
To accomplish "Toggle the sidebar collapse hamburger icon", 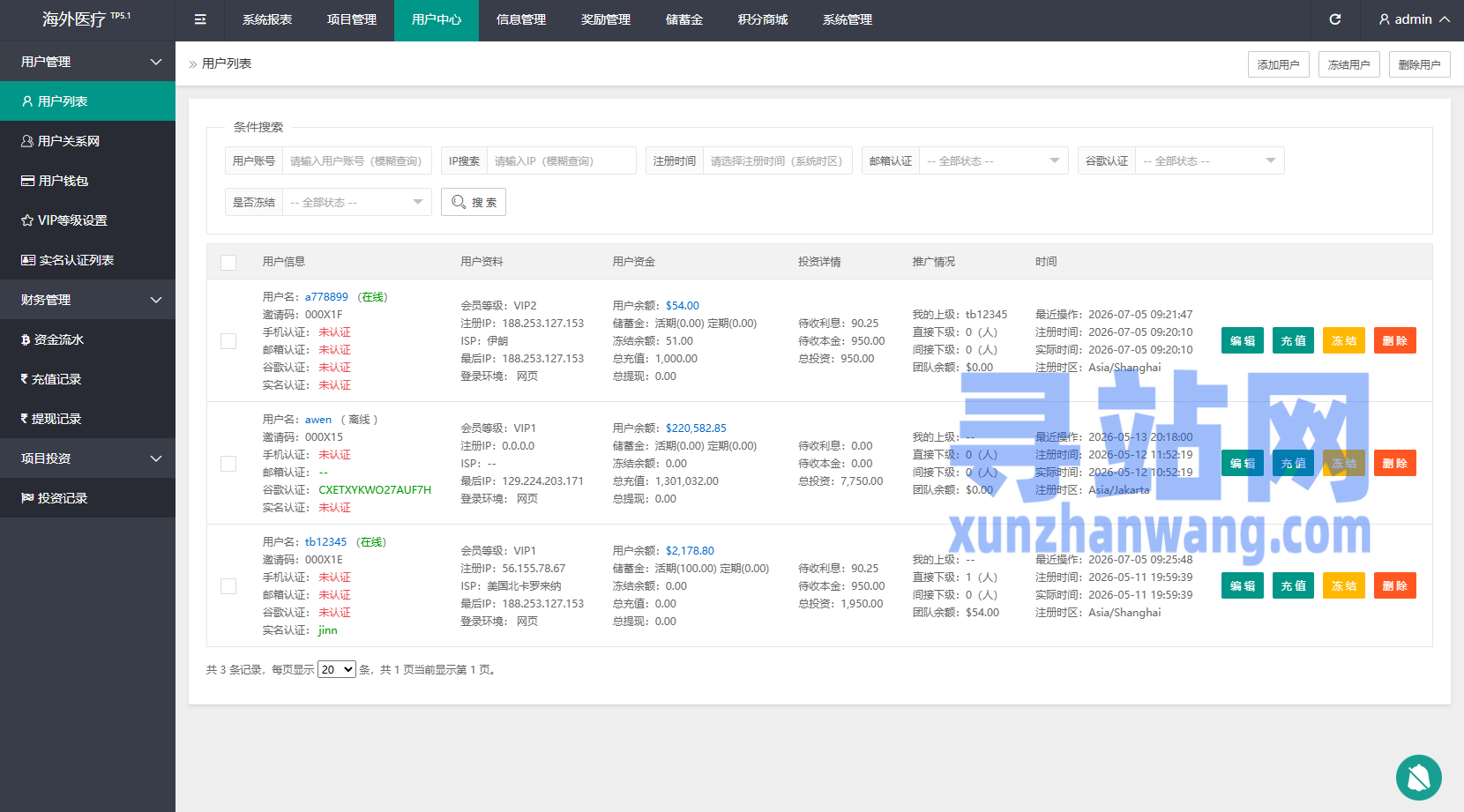I will click(200, 19).
